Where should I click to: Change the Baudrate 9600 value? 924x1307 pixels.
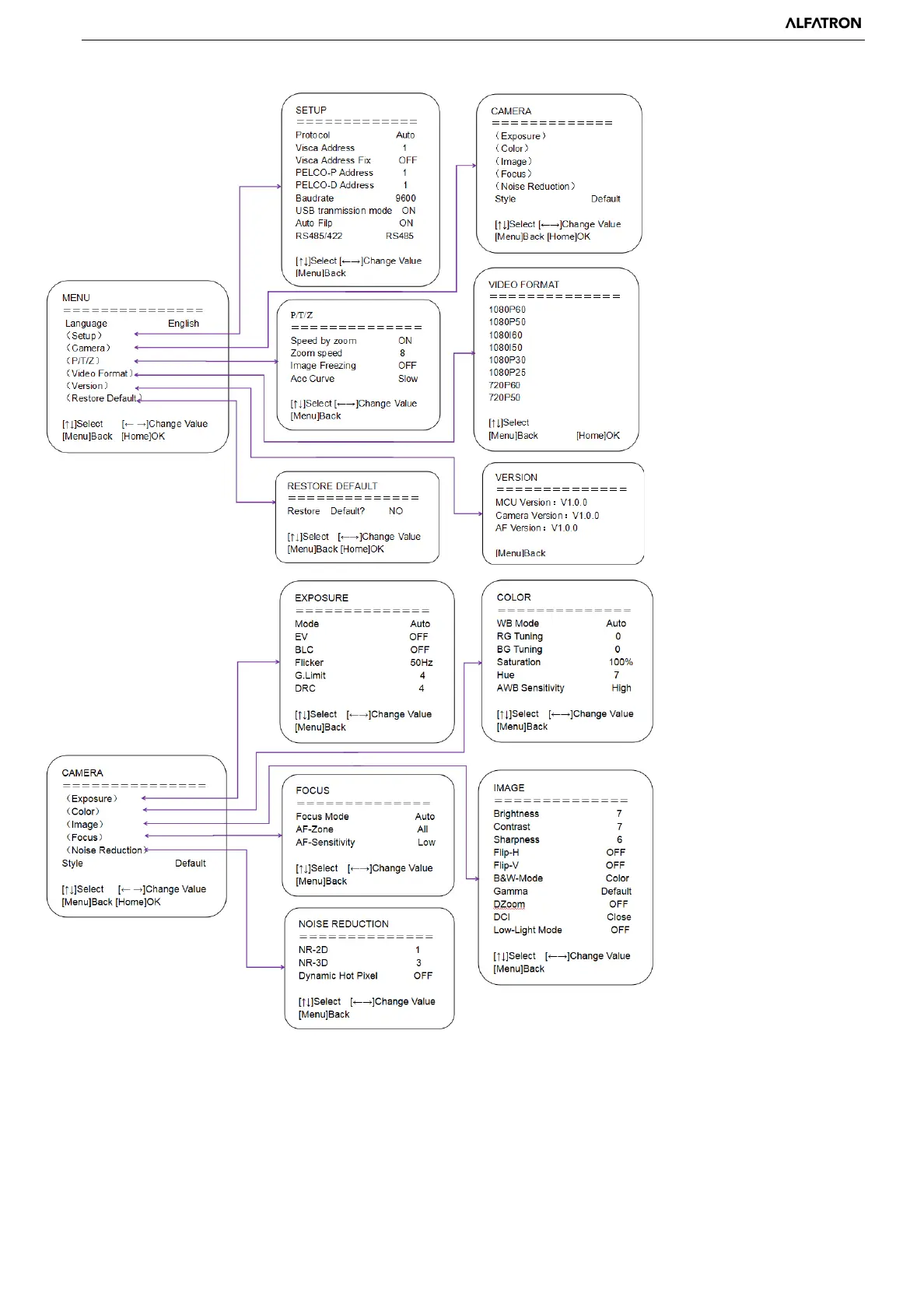pyautogui.click(x=405, y=198)
